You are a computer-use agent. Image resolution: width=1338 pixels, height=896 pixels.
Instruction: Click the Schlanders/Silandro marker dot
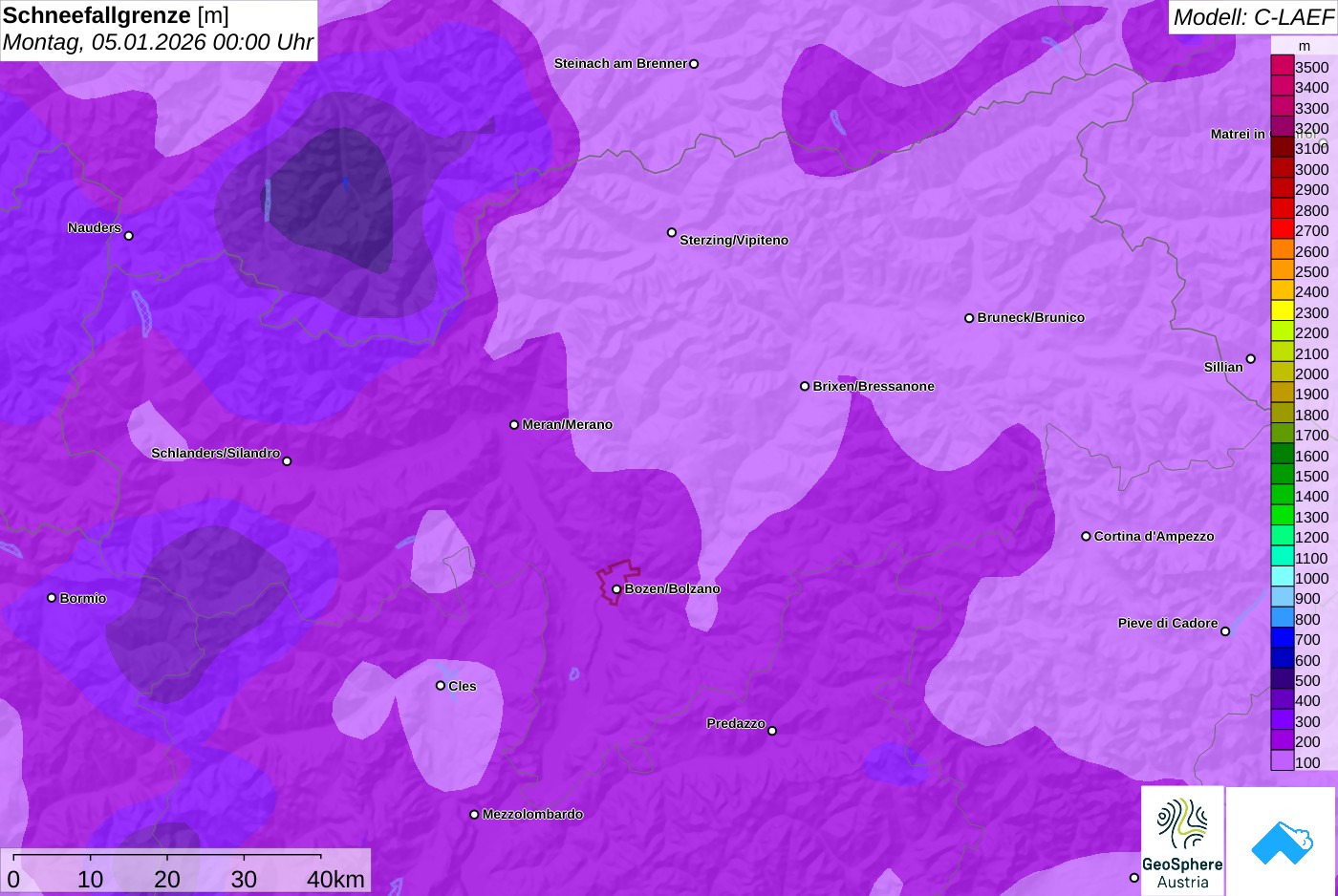(287, 461)
